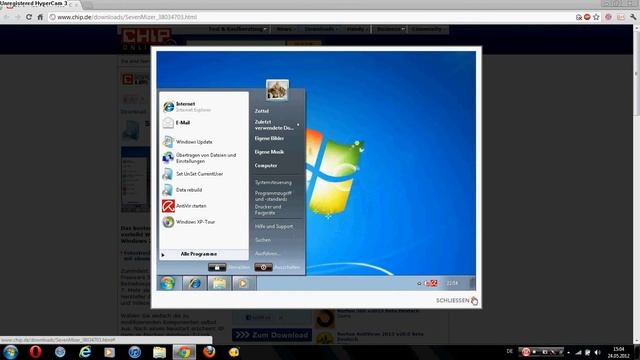Reload the page with the Chrome refresh icon
Viewport: 640px width, 360px height.
tap(29, 17)
